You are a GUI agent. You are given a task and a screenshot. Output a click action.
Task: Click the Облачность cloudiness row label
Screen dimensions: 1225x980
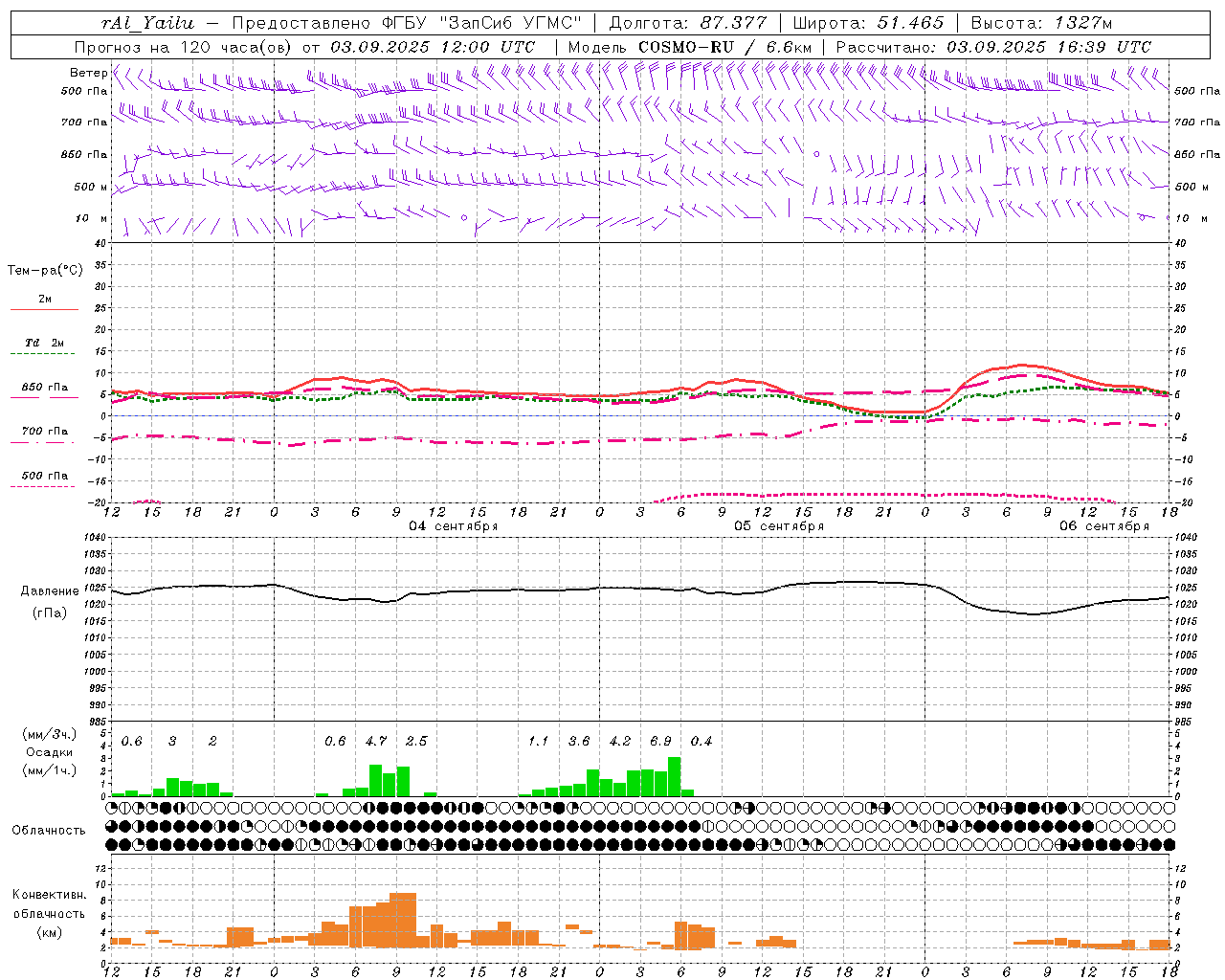pos(49,830)
